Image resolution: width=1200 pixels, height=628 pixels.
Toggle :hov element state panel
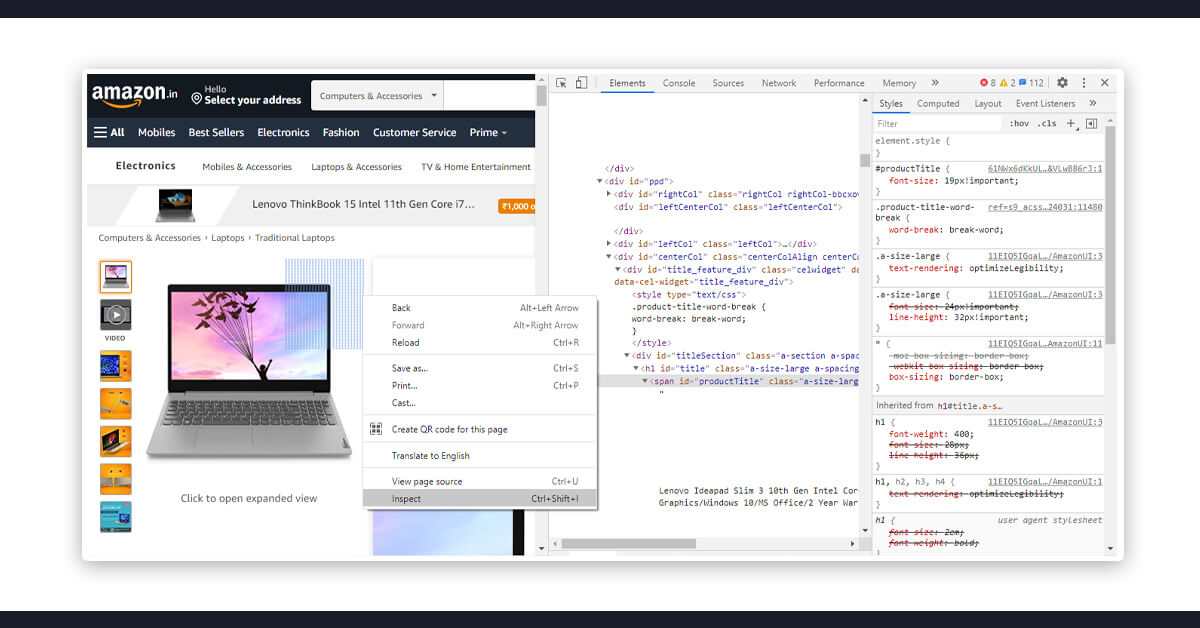click(1019, 124)
